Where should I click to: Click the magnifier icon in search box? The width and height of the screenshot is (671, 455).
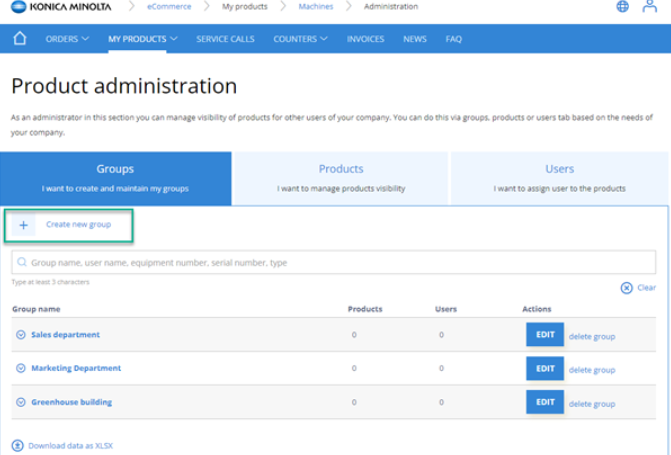pyautogui.click(x=22, y=262)
